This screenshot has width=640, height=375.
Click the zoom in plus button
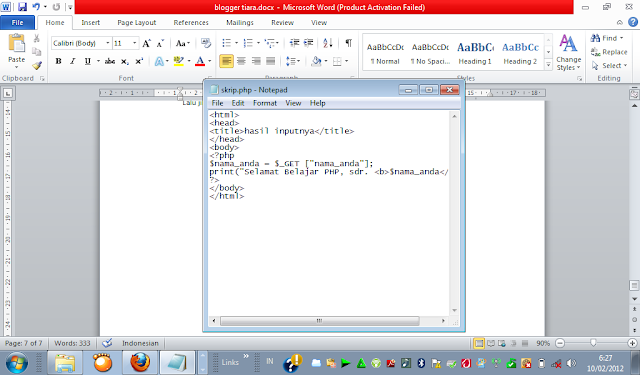(632, 343)
